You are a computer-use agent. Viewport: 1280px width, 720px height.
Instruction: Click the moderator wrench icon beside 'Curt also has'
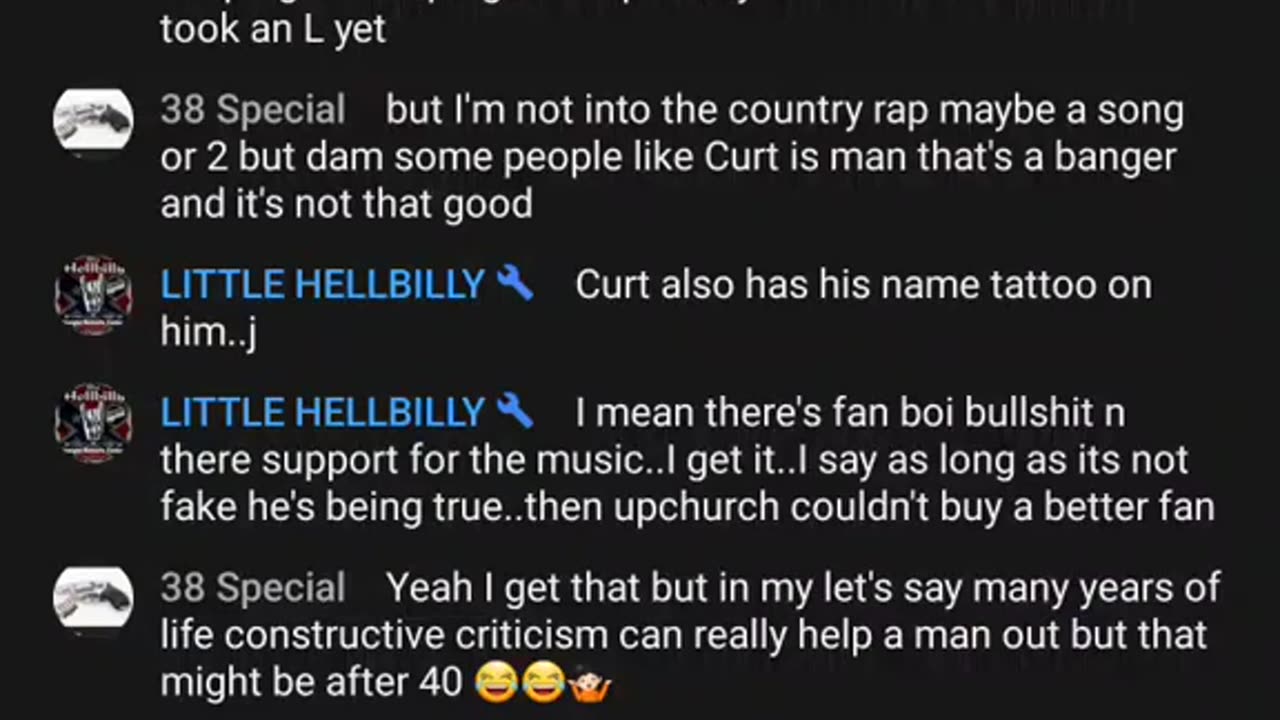coord(515,284)
